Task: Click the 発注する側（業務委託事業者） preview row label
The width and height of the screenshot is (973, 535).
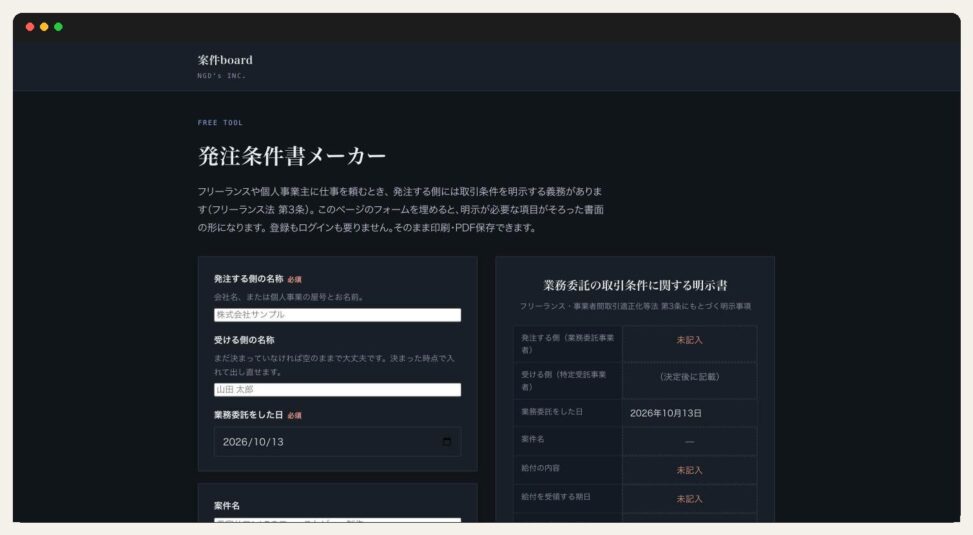Action: click(567, 344)
